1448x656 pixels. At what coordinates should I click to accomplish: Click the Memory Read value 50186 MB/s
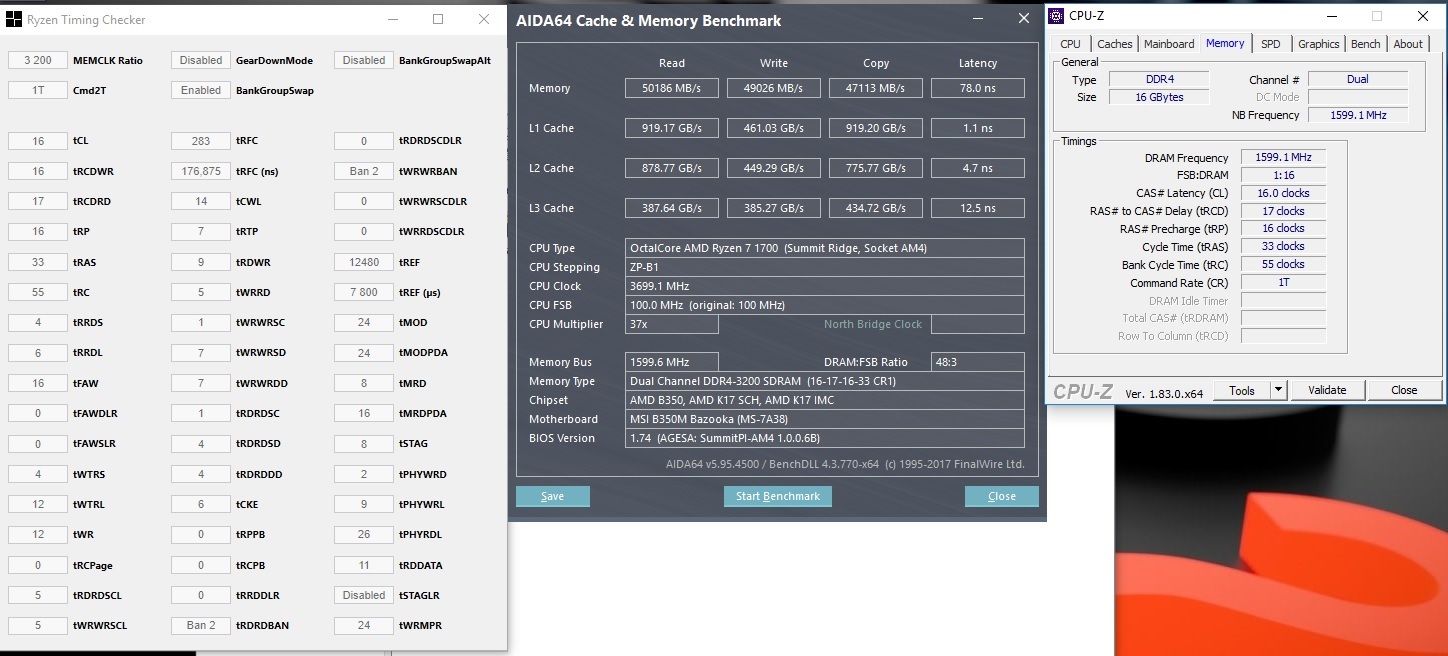click(672, 88)
